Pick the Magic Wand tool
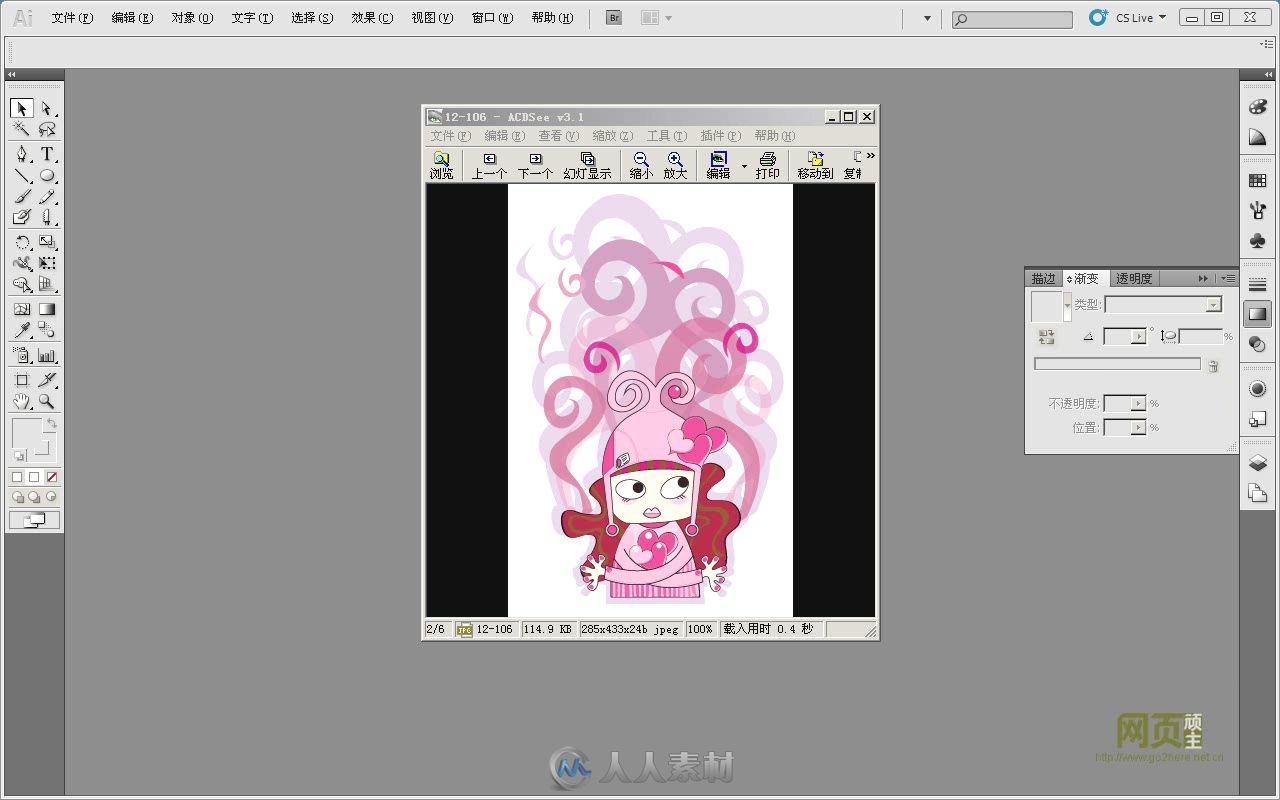The image size is (1280, 800). (22, 129)
